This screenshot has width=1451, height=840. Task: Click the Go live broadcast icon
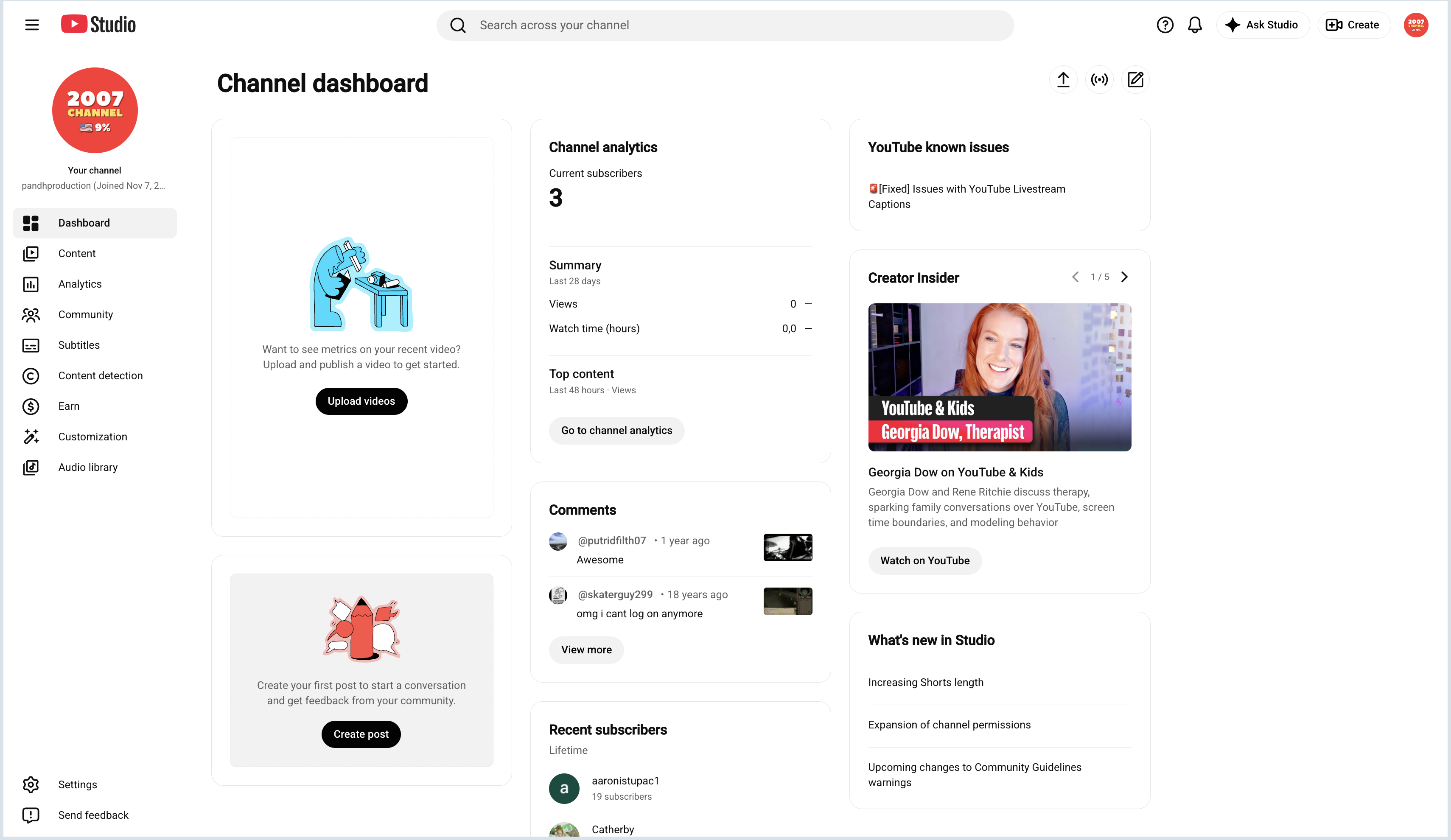[1099, 79]
